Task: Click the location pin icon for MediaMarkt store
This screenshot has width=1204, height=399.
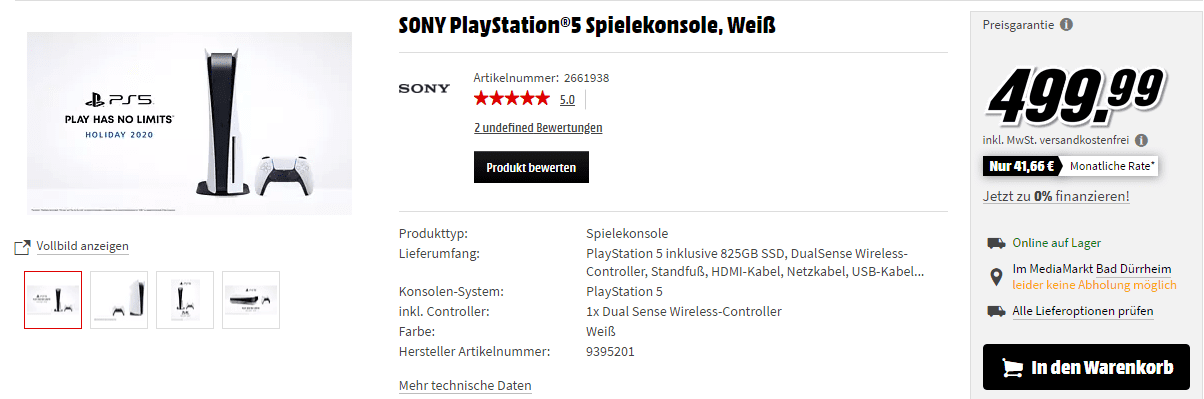Action: [995, 277]
